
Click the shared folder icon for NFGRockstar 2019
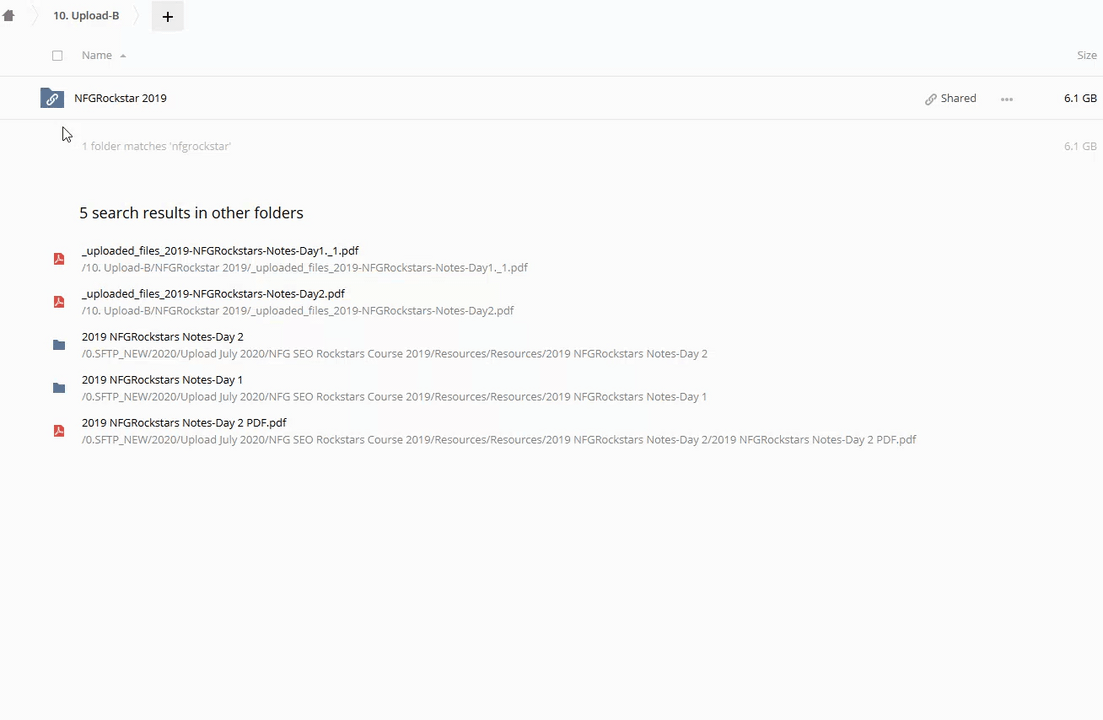52,98
